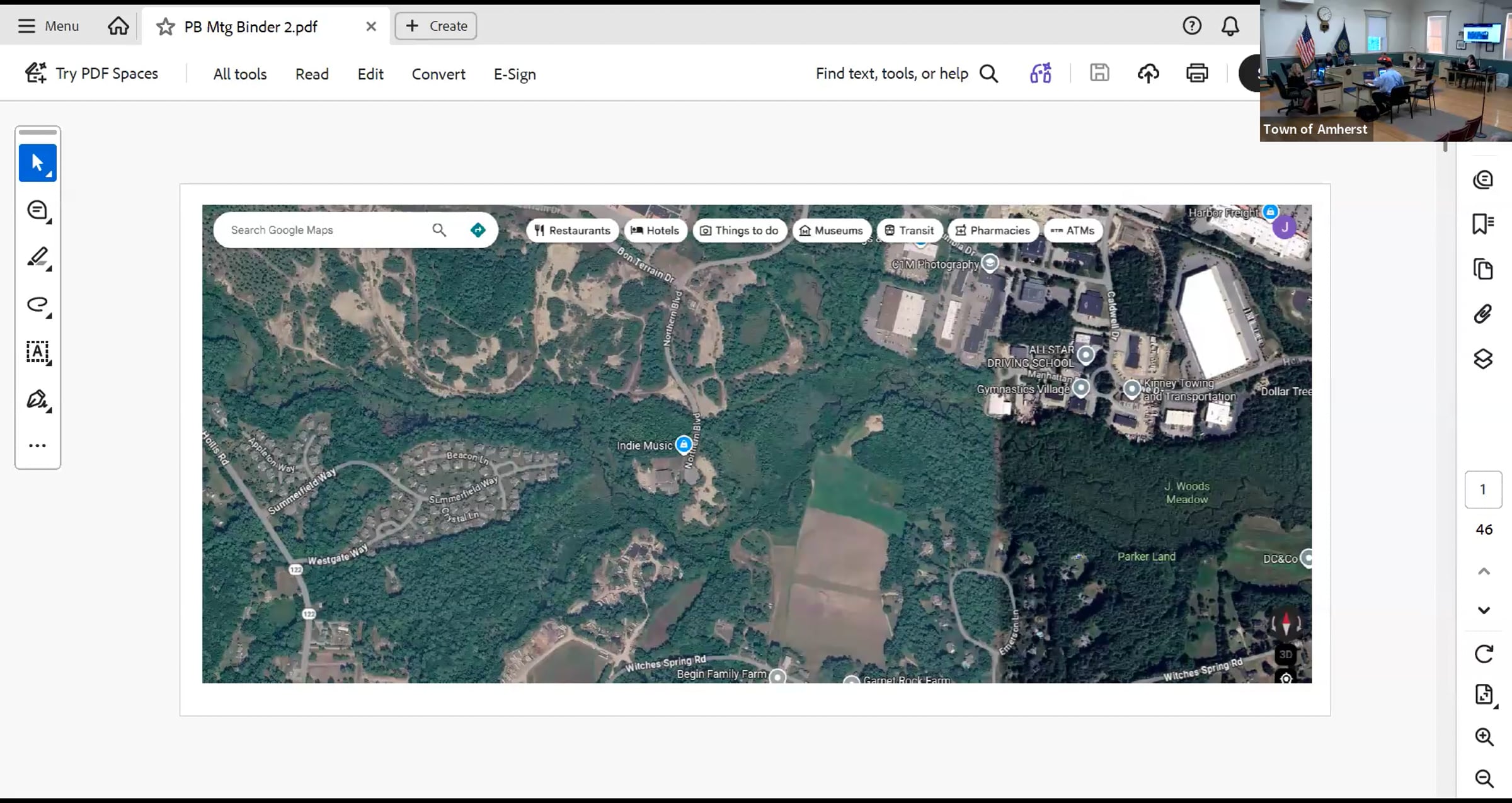Select the Add text box tool
Image resolution: width=1512 pixels, height=803 pixels.
tap(38, 352)
